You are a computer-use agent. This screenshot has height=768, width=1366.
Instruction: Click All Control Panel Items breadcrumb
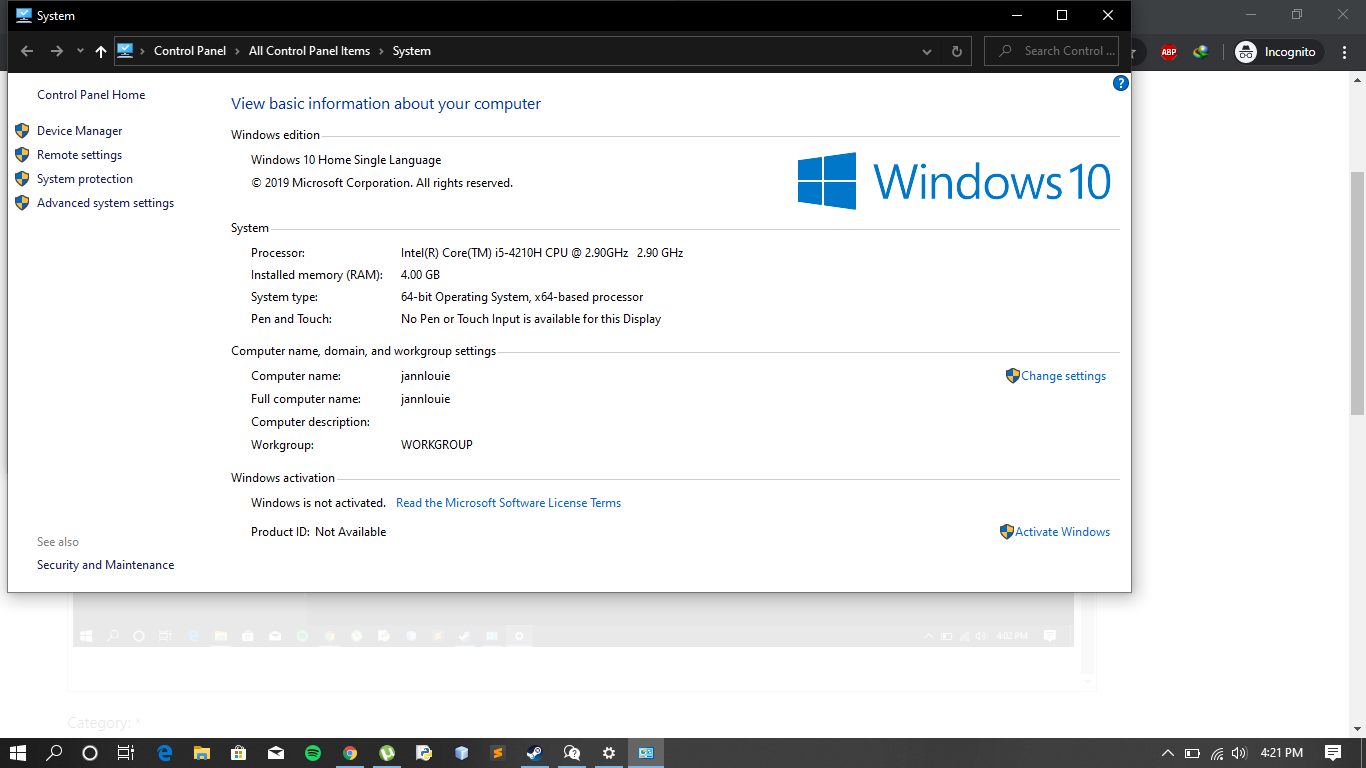pyautogui.click(x=309, y=51)
